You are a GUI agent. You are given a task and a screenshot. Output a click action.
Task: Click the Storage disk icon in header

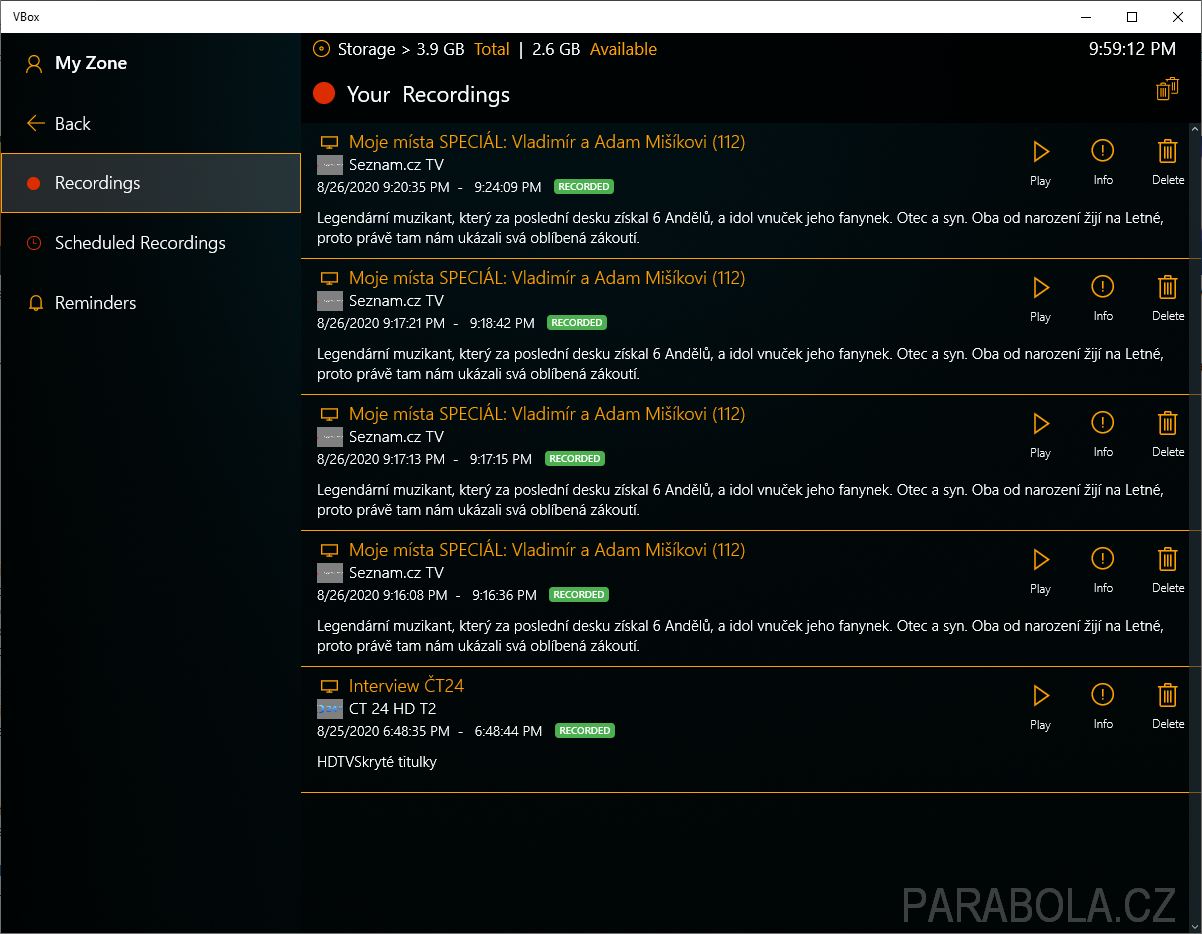pyautogui.click(x=321, y=49)
